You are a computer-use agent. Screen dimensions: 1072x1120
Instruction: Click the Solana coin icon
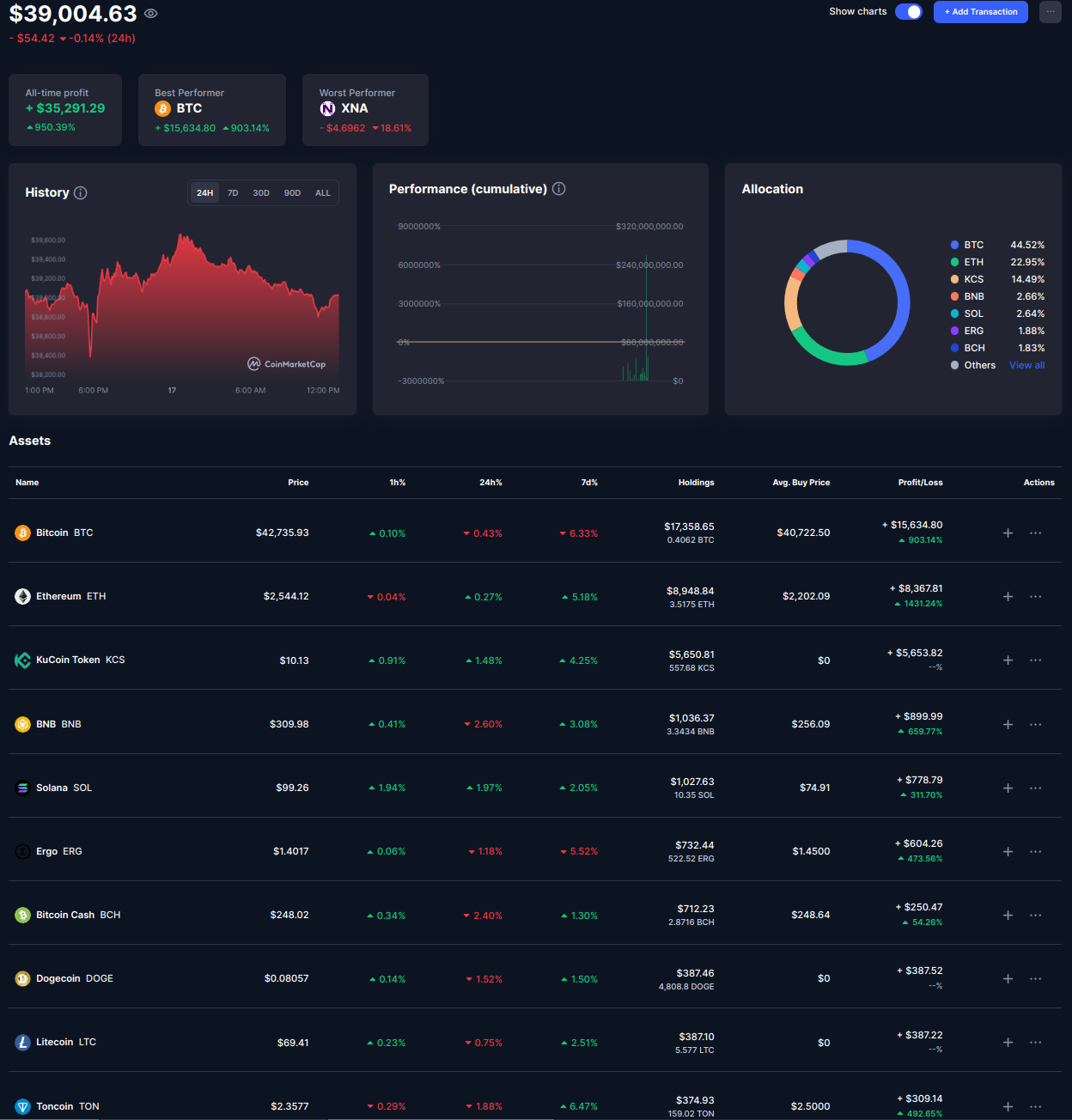pyautogui.click(x=23, y=788)
